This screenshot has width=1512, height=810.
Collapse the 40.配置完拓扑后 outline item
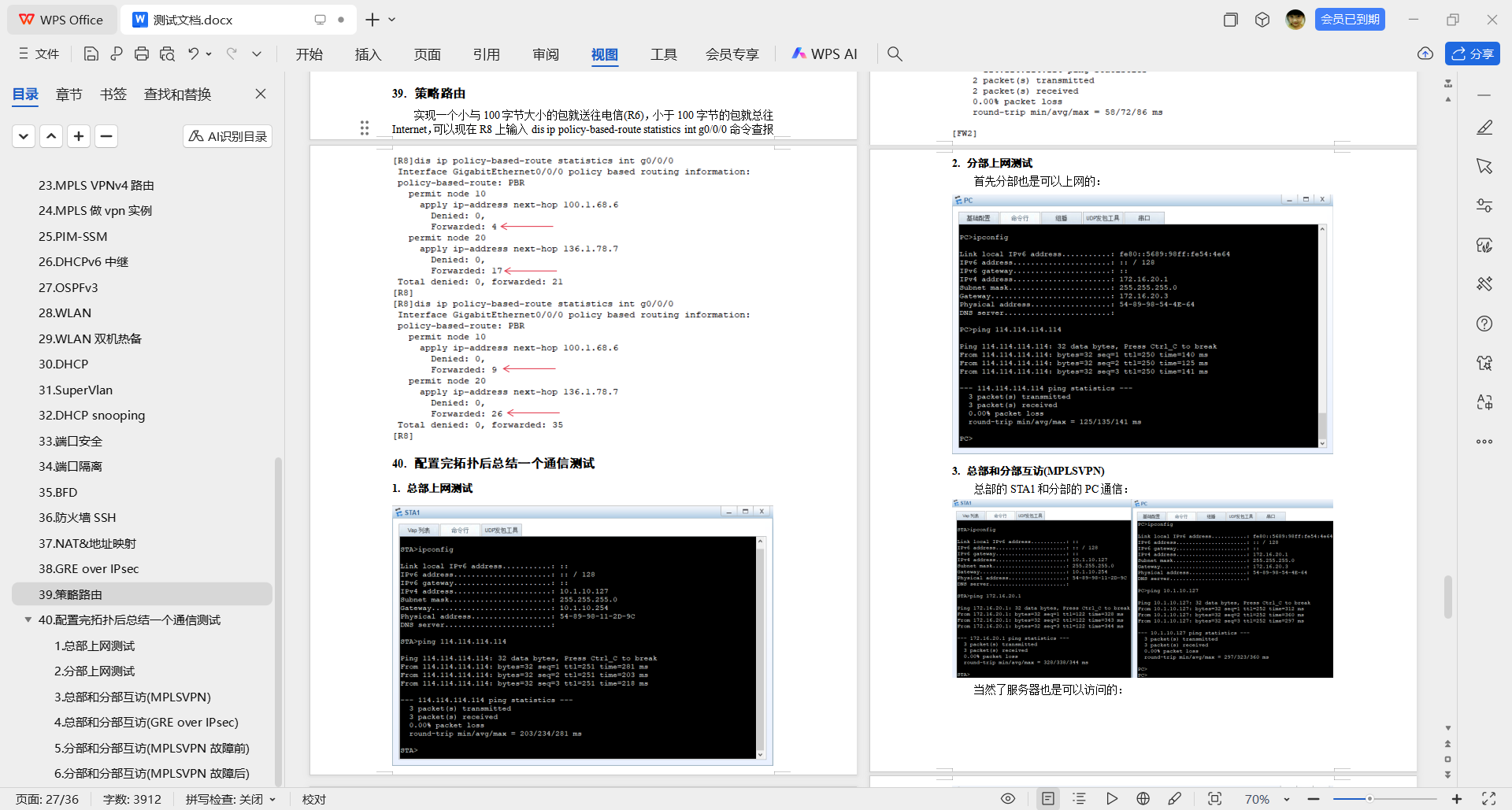(28, 620)
